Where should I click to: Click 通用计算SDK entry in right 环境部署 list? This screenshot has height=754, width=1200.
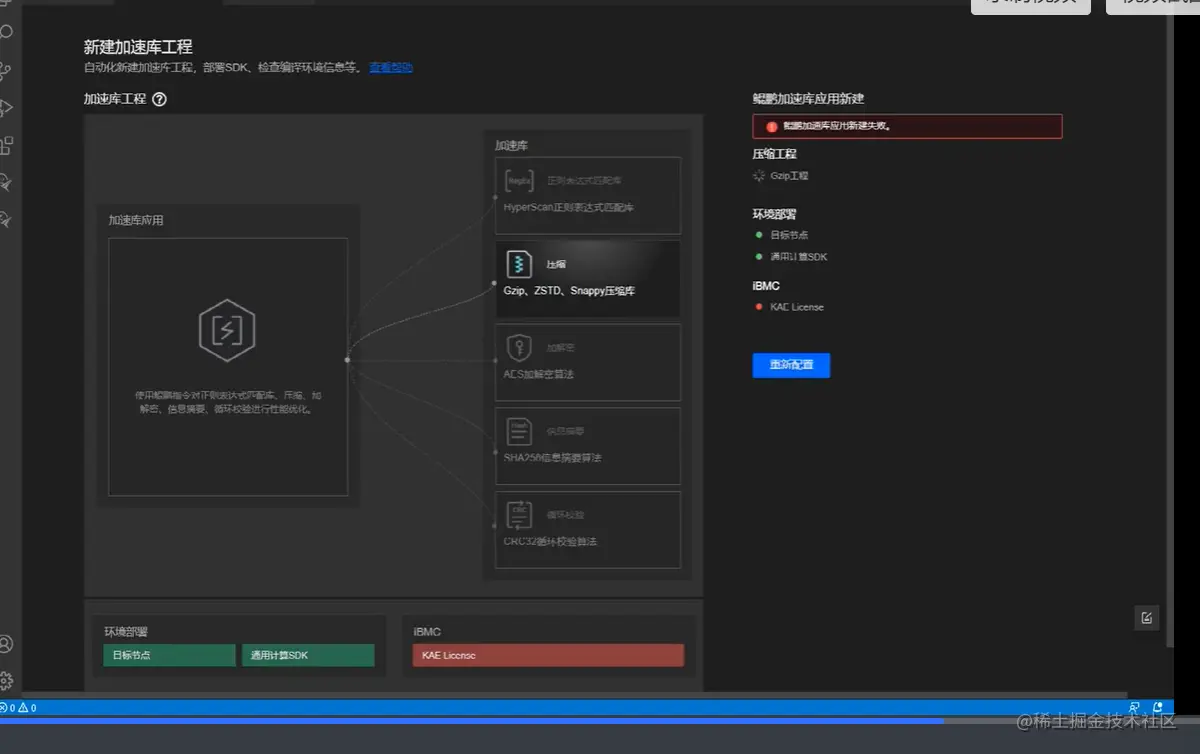798,257
